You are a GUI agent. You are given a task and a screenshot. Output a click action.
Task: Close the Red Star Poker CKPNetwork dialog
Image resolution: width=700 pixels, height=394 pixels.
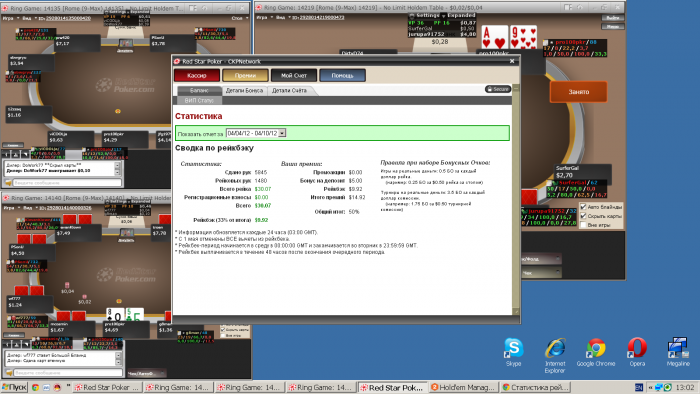[x=512, y=61]
